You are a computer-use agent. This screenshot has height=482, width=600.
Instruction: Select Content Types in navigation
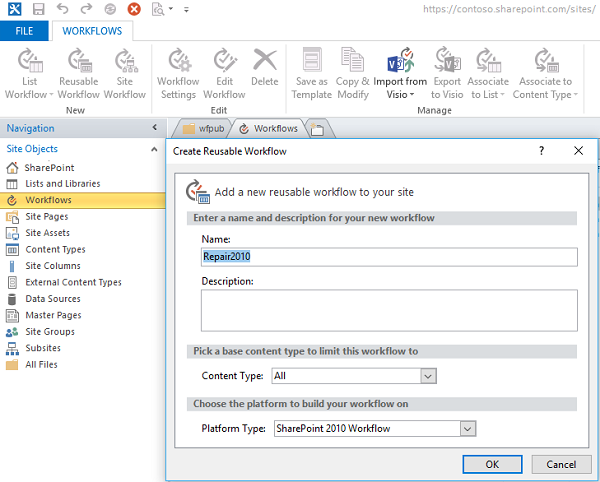tap(55, 249)
